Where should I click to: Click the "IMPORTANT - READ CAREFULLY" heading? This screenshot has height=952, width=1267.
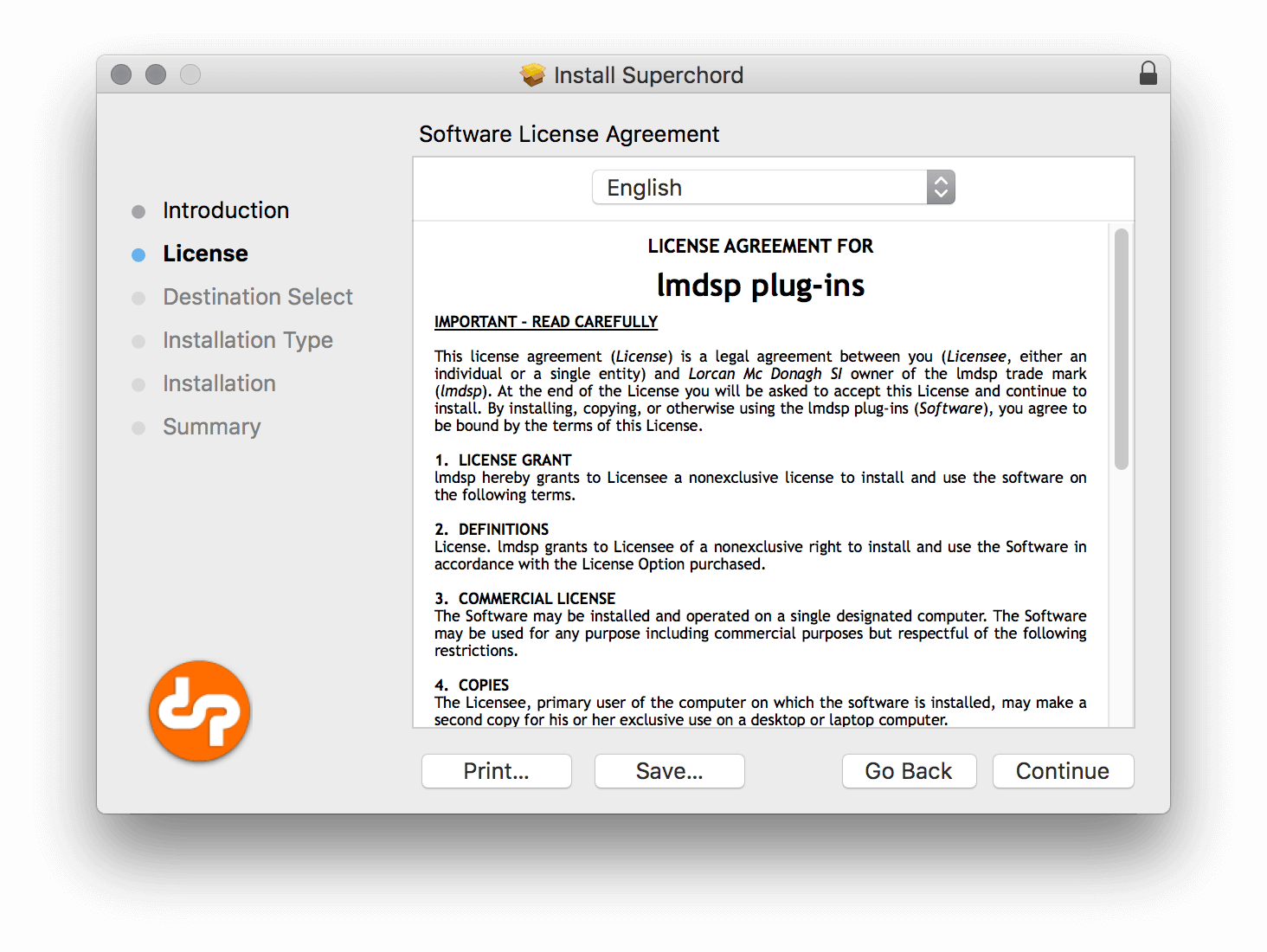[x=546, y=322]
